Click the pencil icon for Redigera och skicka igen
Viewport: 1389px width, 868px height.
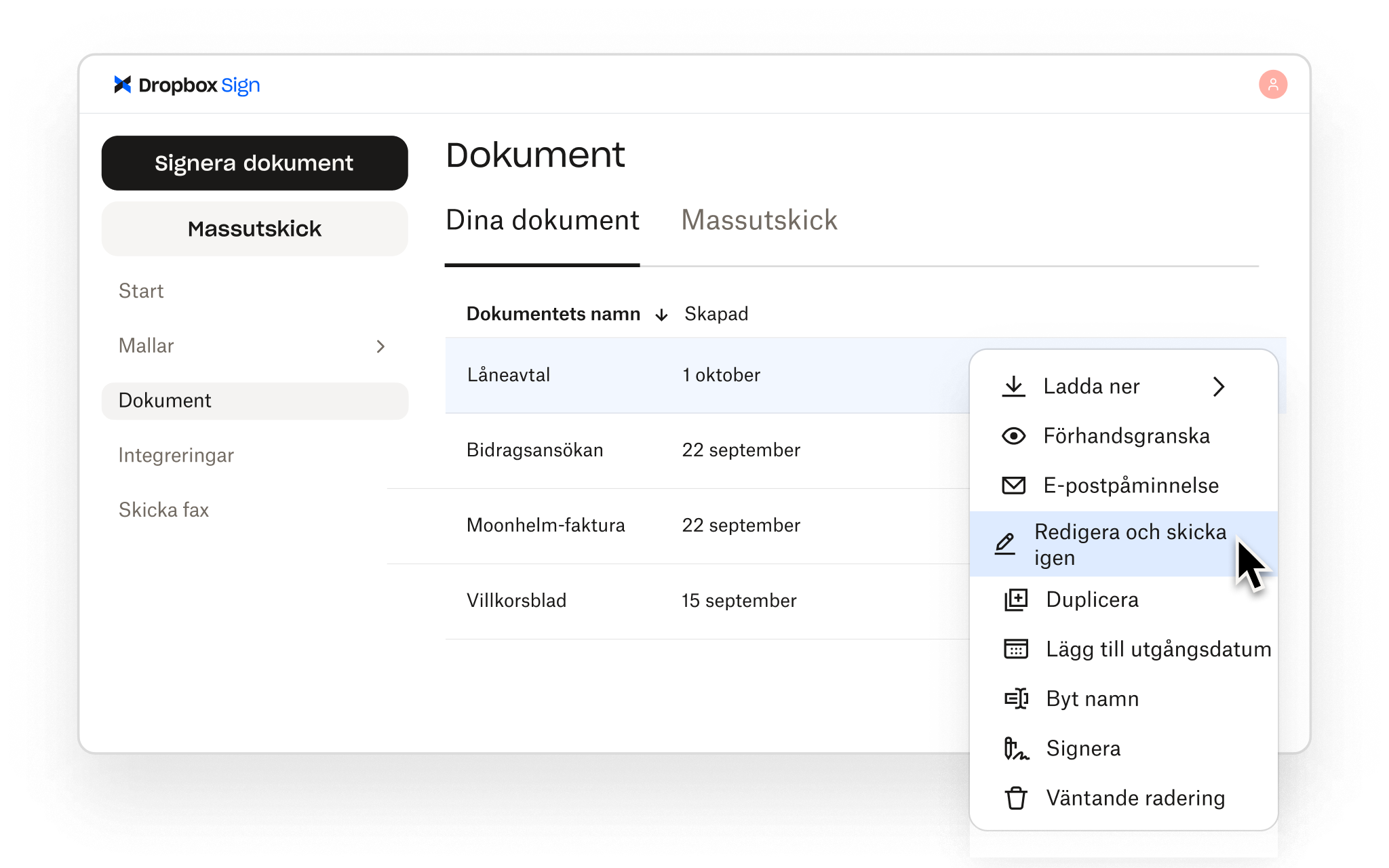[x=1005, y=544]
